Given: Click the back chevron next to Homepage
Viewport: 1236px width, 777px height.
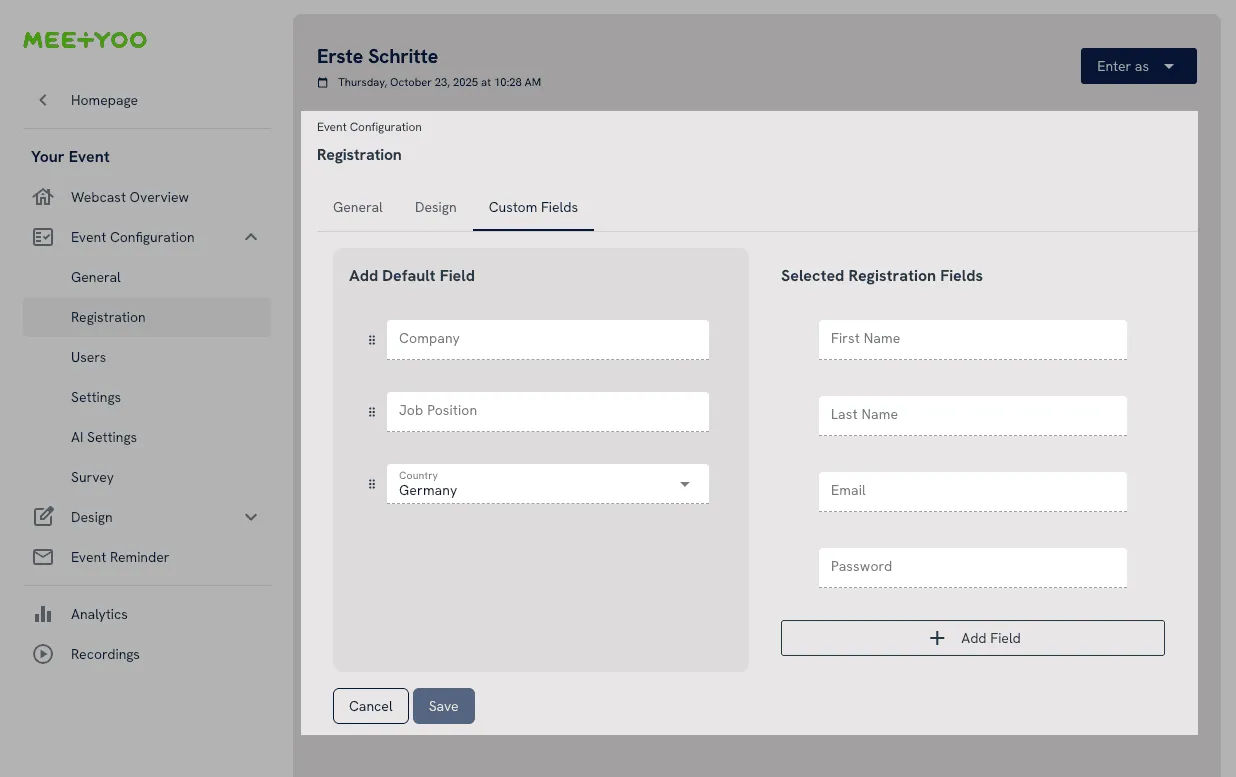Looking at the screenshot, I should point(42,100).
